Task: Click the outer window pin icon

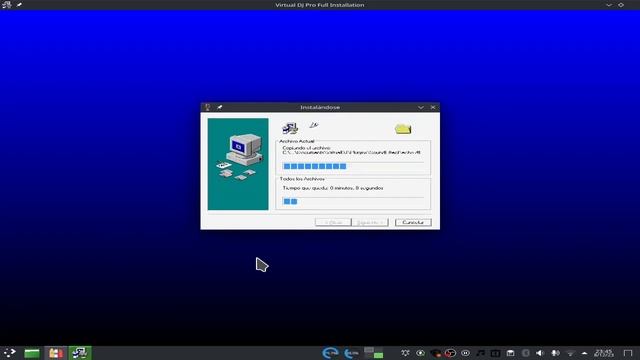Action: click(x=19, y=5)
